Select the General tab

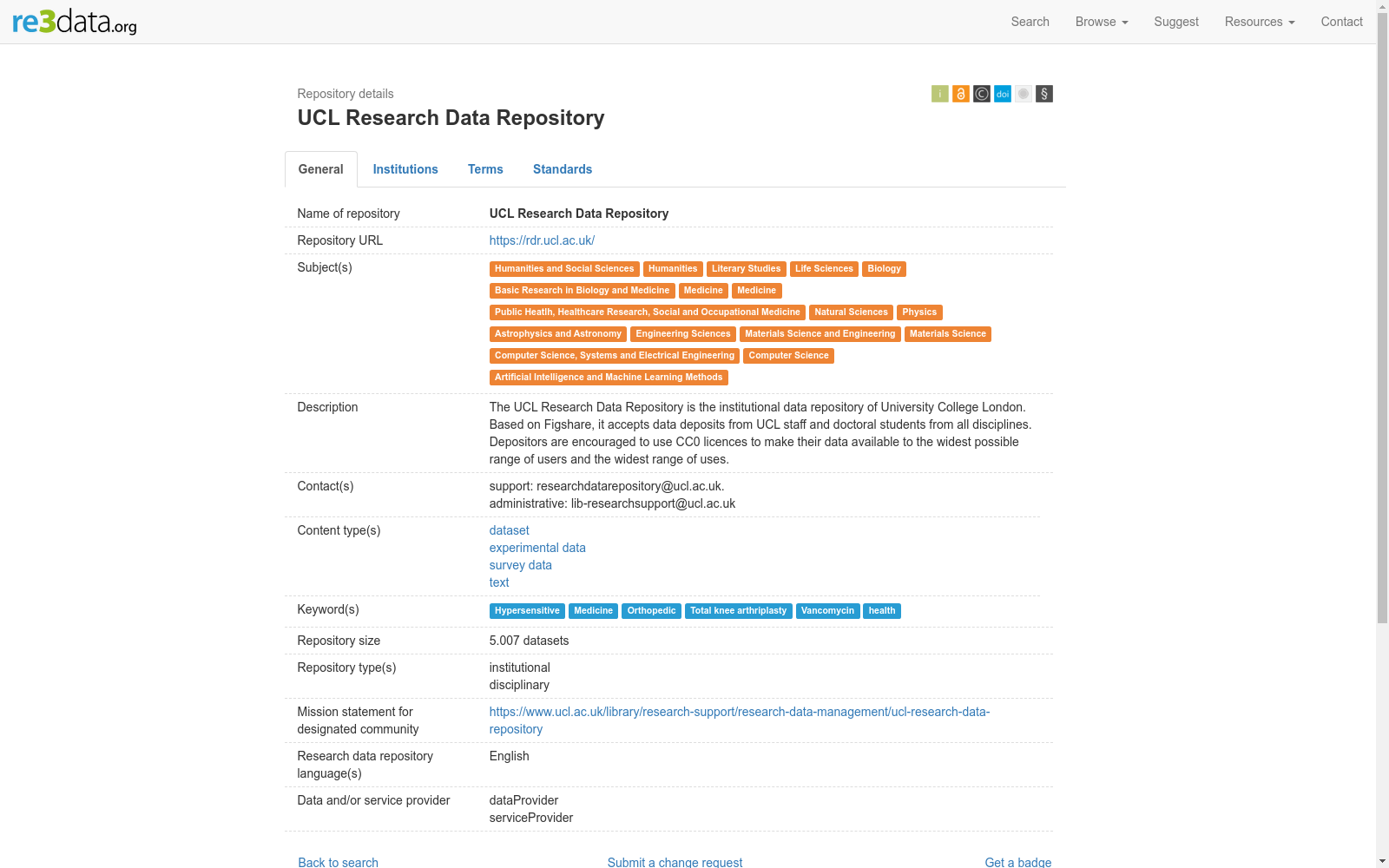(321, 169)
